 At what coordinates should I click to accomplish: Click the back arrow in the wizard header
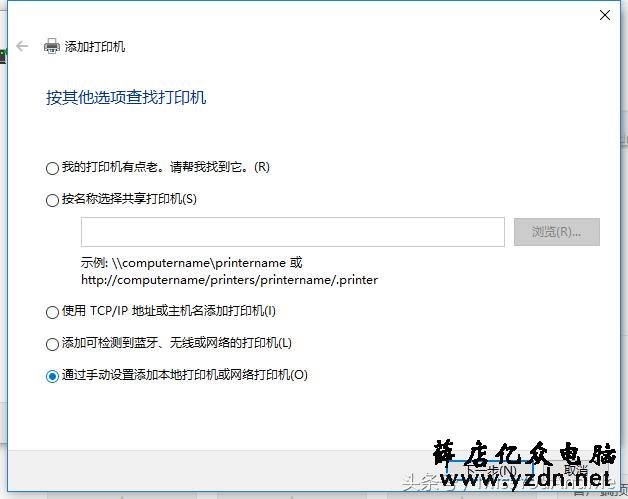point(22,46)
